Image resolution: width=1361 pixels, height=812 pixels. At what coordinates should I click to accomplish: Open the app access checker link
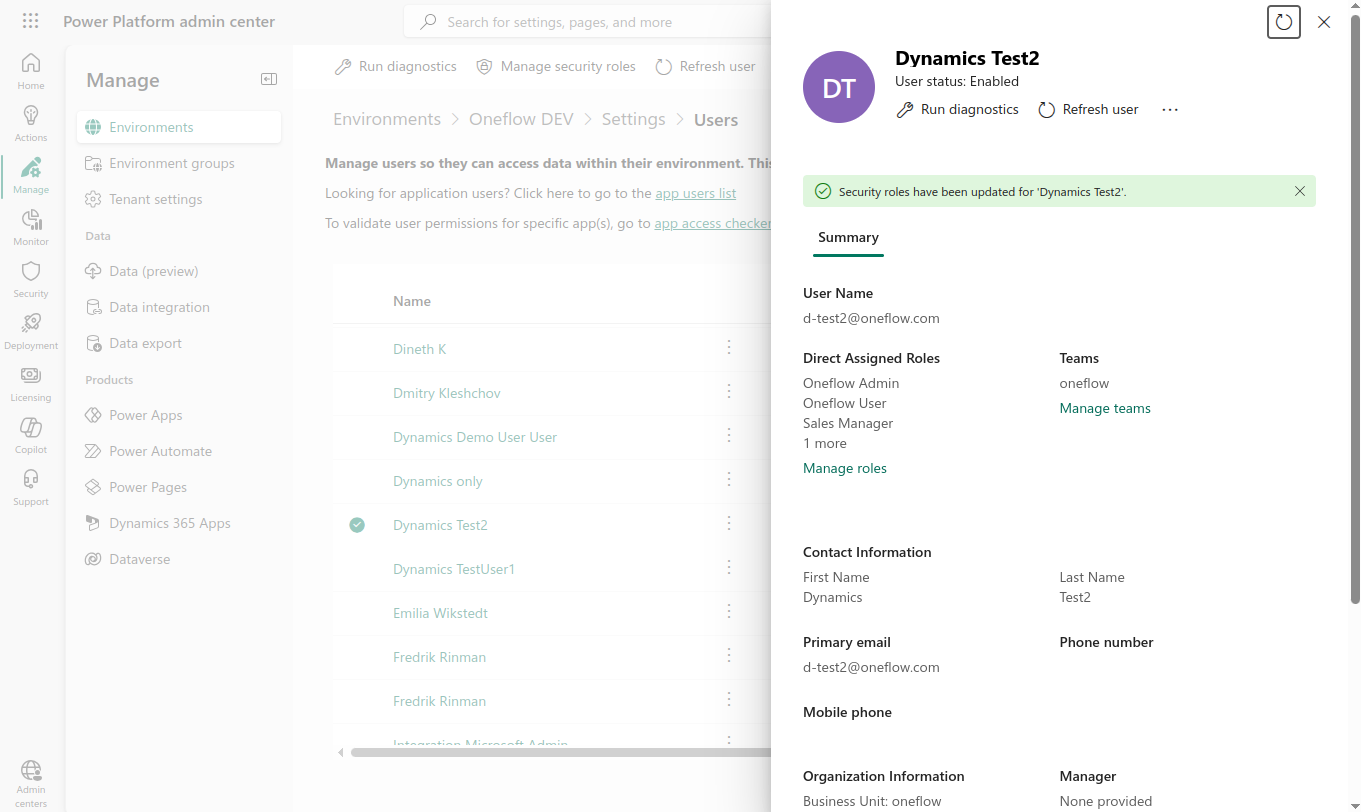(712, 223)
